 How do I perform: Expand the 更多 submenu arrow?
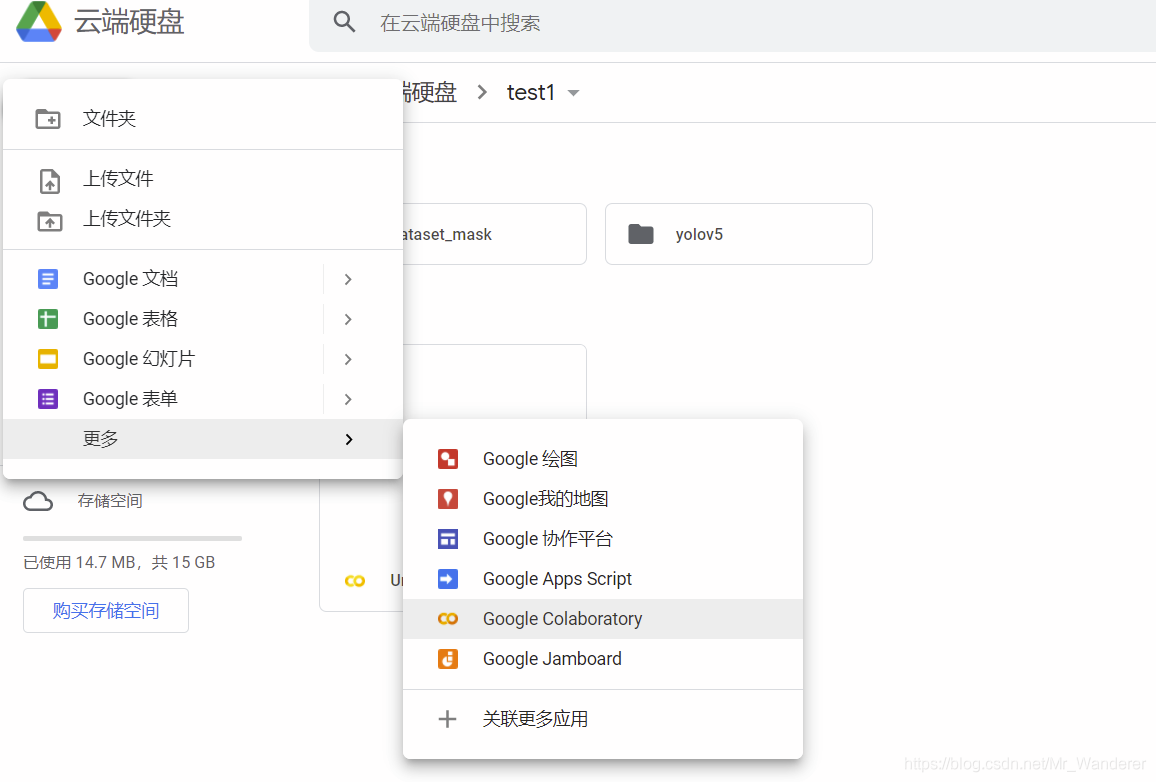349,439
